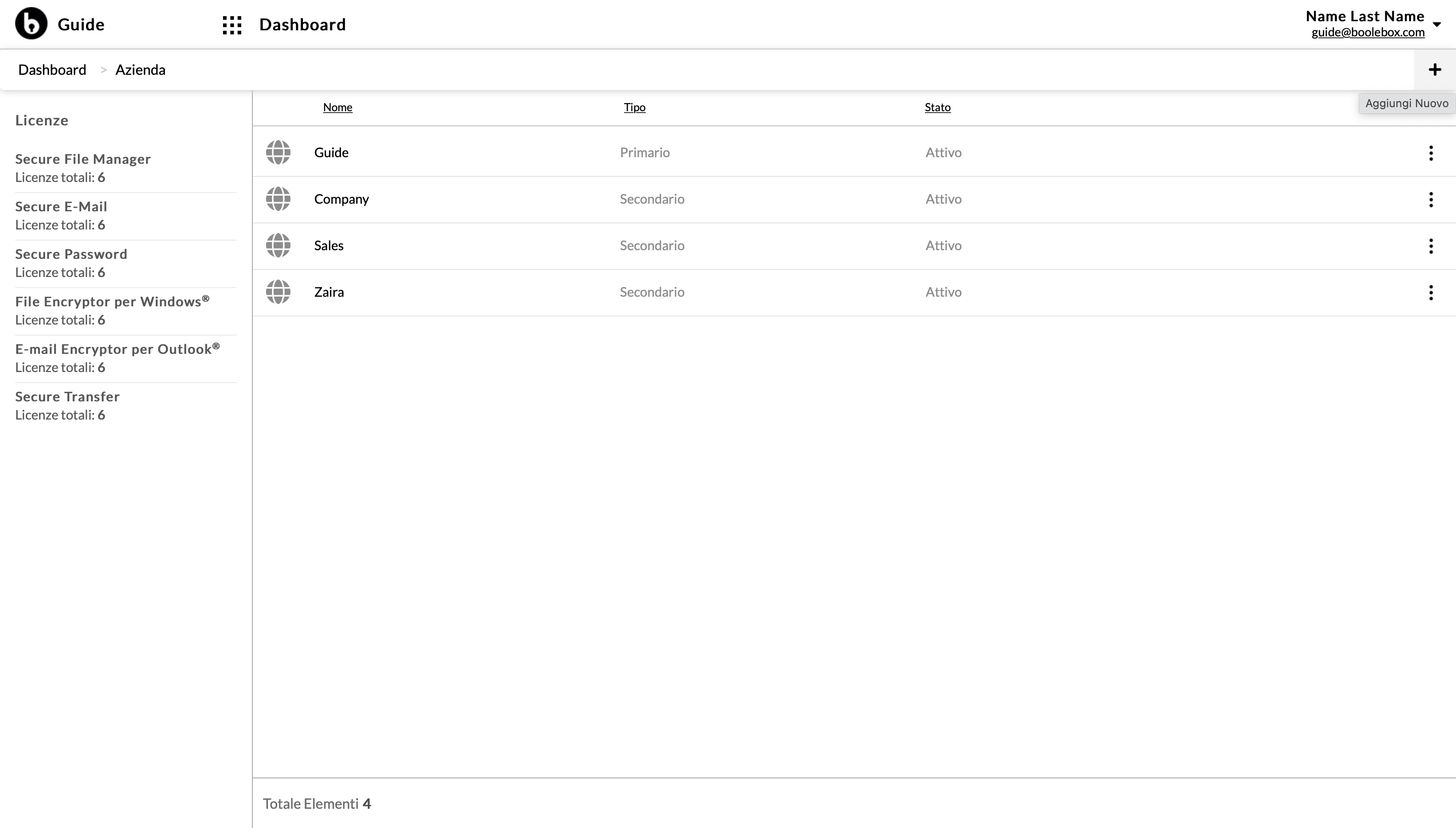
Task: Click the plus Aggiungi Nuovo icon
Action: 1434,70
